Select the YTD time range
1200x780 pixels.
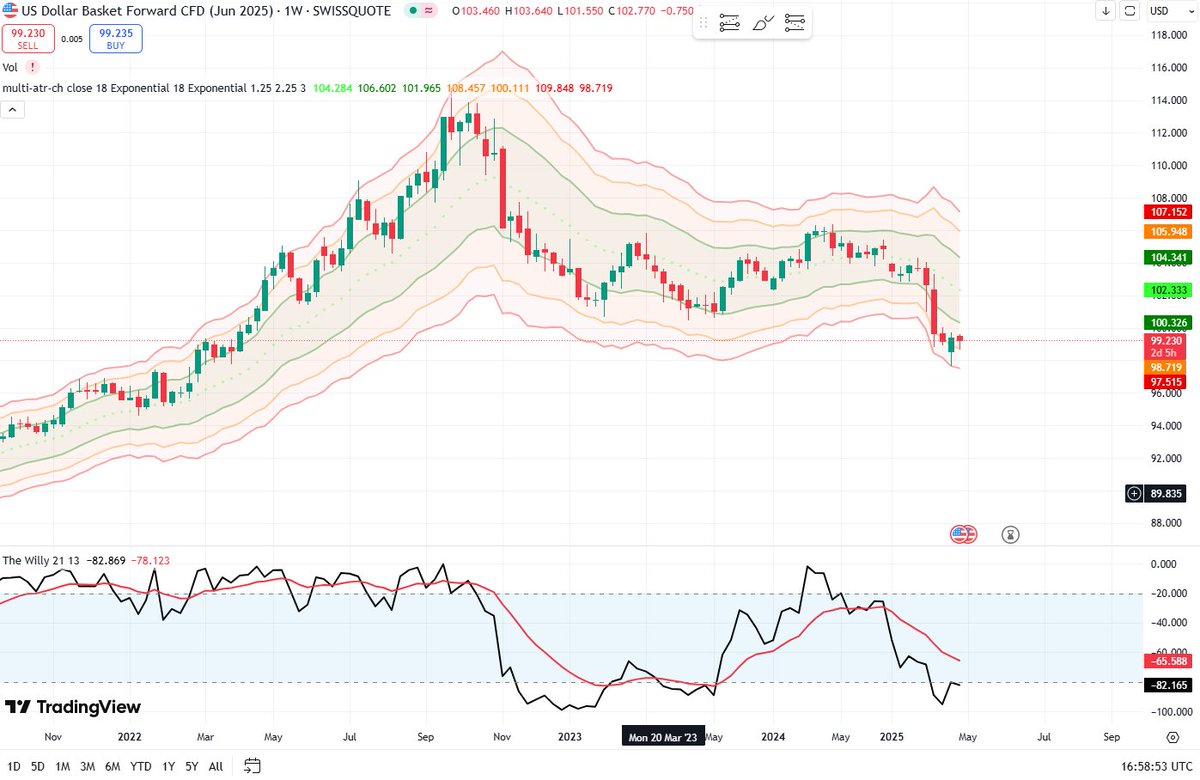[141, 767]
